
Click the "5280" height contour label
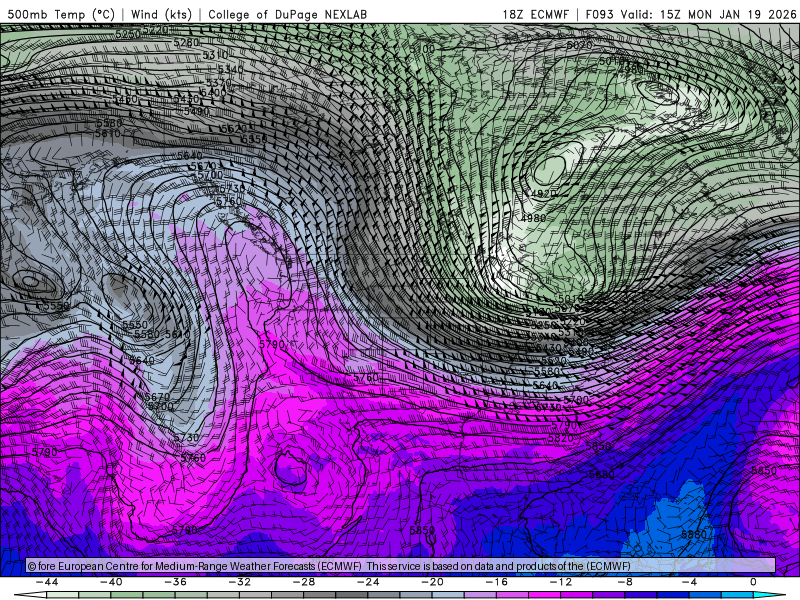pos(186,42)
